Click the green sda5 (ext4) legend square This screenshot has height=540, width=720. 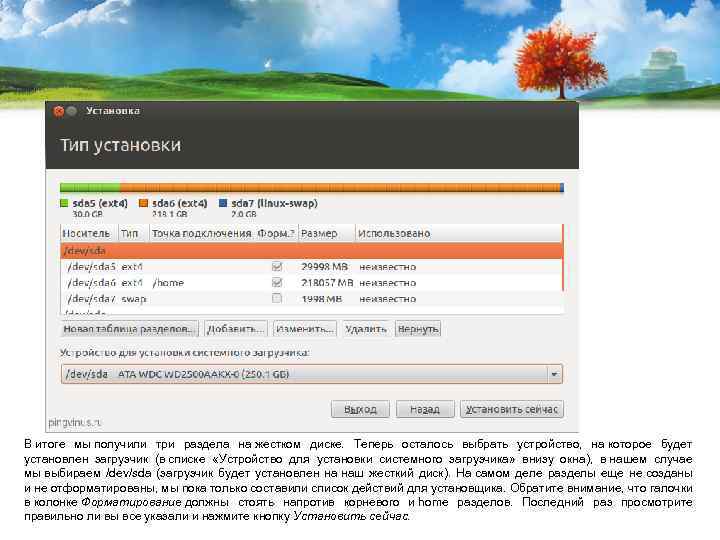64,203
